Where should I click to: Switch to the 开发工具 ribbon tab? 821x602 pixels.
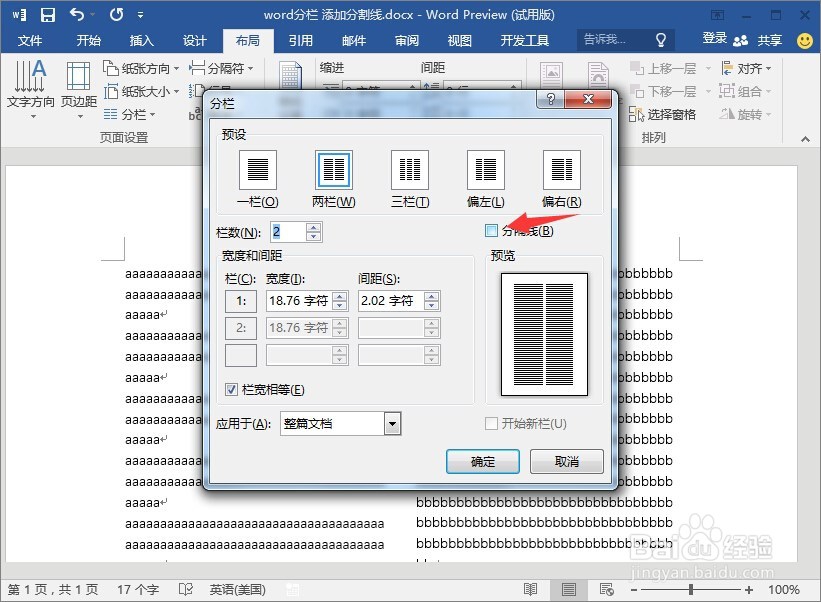click(525, 40)
